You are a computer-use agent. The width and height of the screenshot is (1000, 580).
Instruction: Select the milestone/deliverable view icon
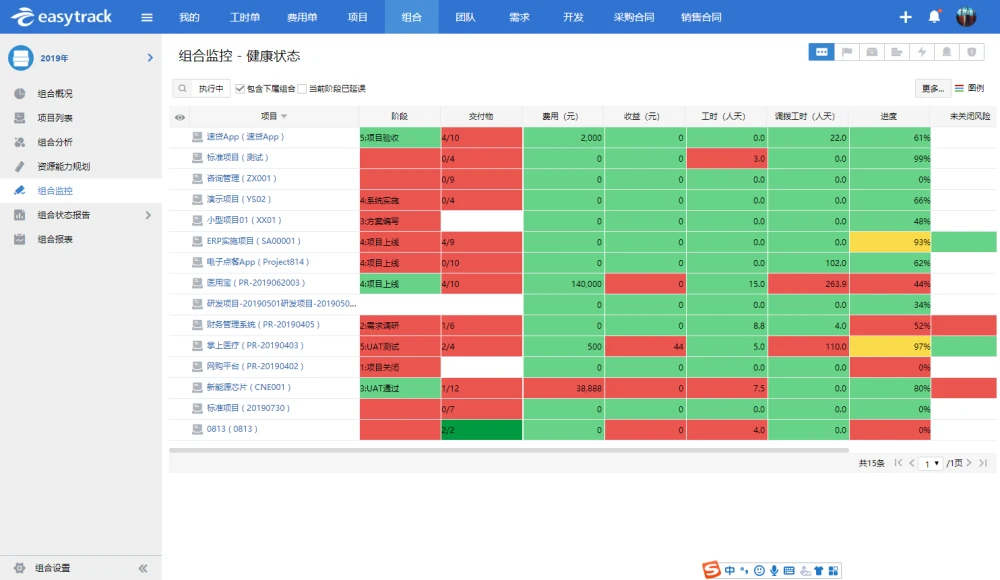pos(895,52)
